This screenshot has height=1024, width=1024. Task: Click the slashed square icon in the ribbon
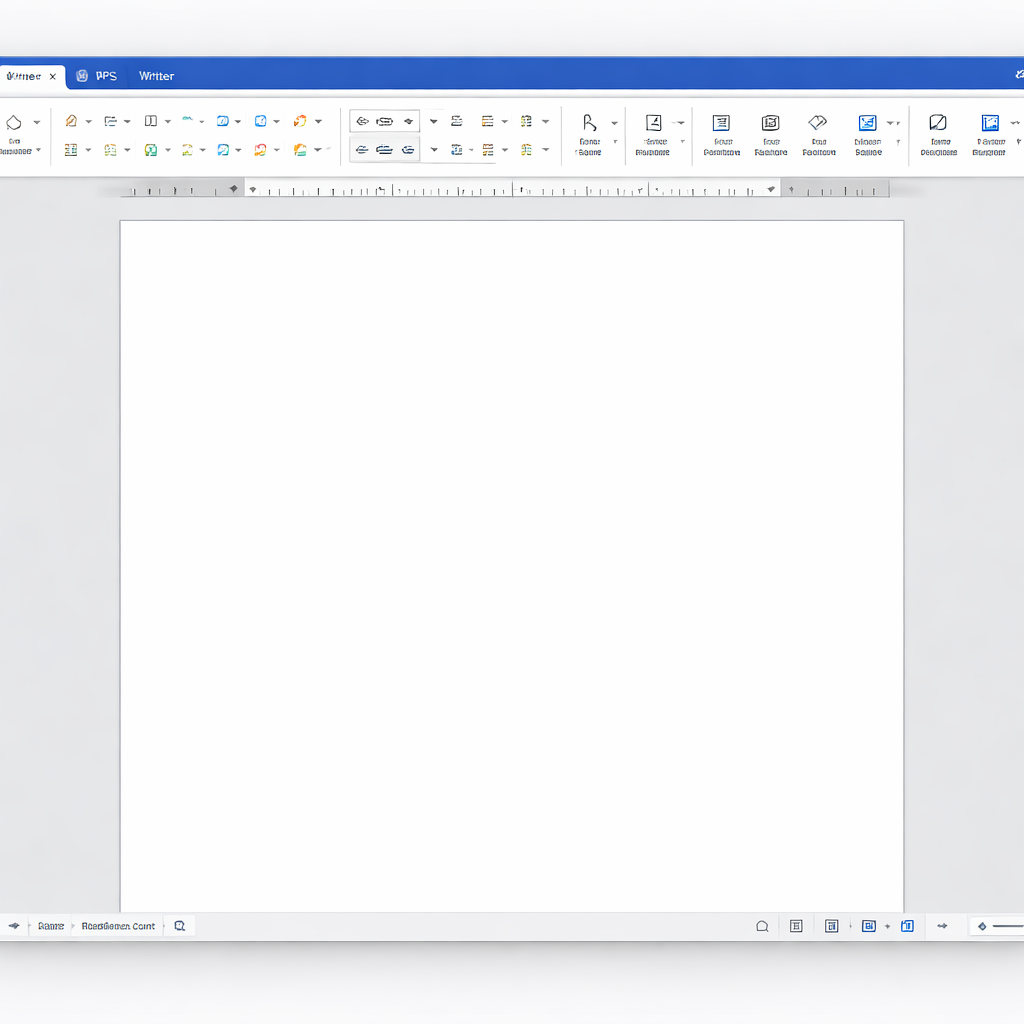pos(937,122)
